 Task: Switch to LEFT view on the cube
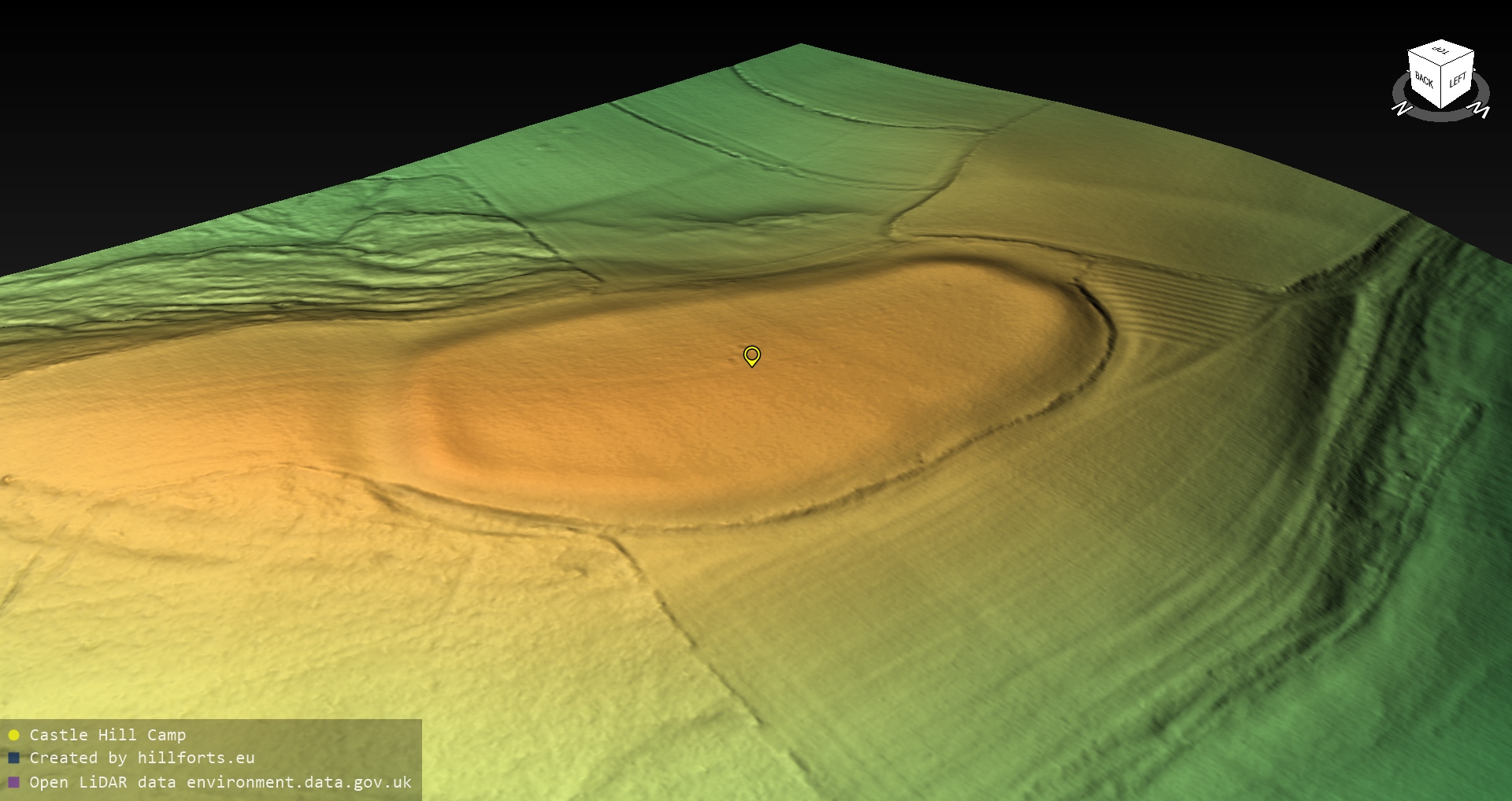pos(1458,80)
